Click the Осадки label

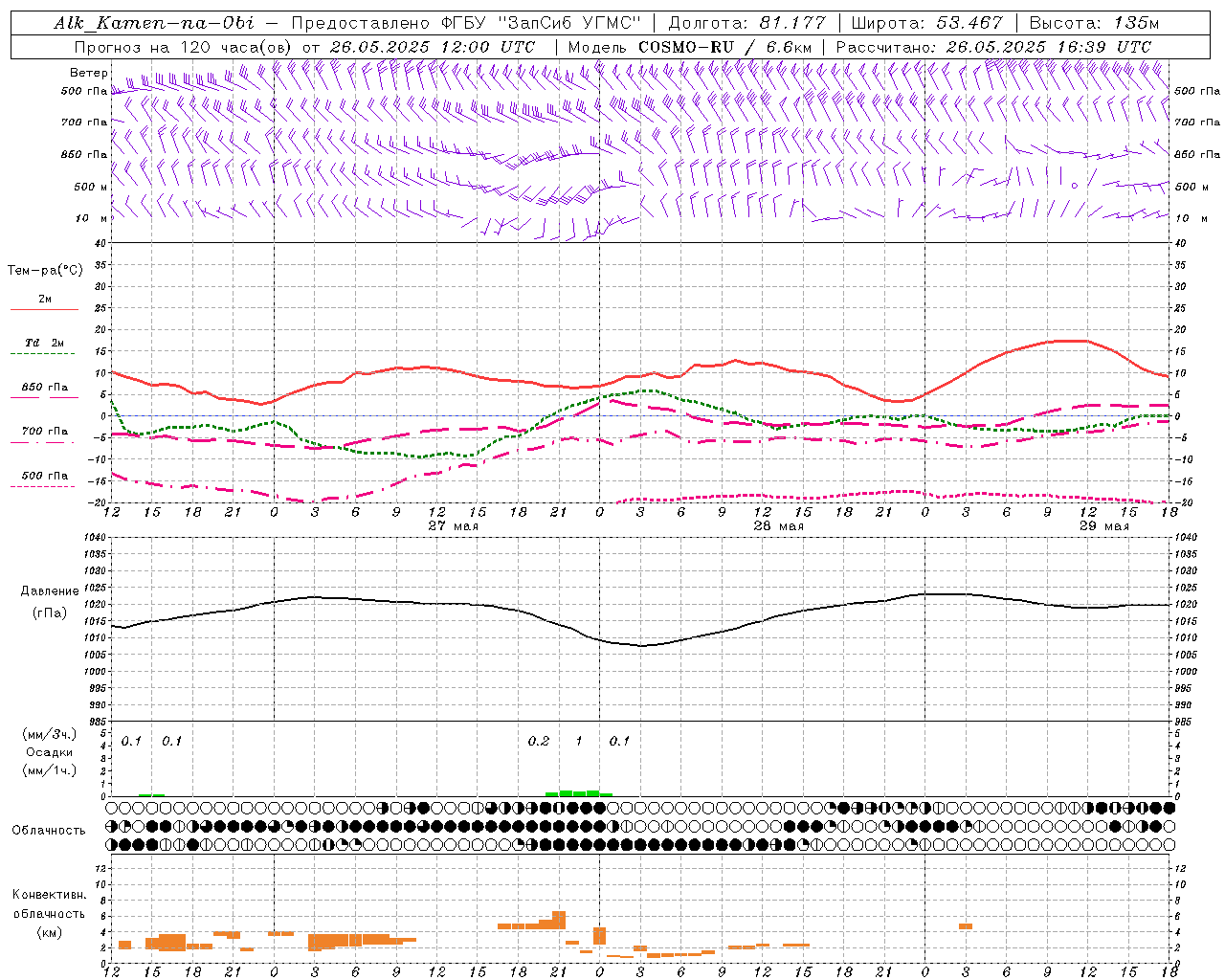point(50,752)
